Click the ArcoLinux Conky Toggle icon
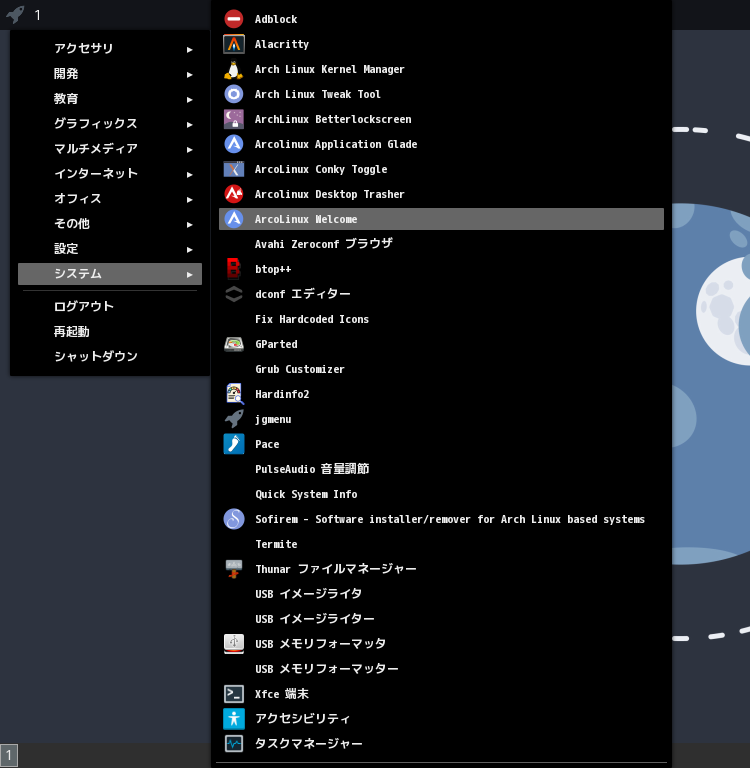The width and height of the screenshot is (750, 768). [x=234, y=169]
